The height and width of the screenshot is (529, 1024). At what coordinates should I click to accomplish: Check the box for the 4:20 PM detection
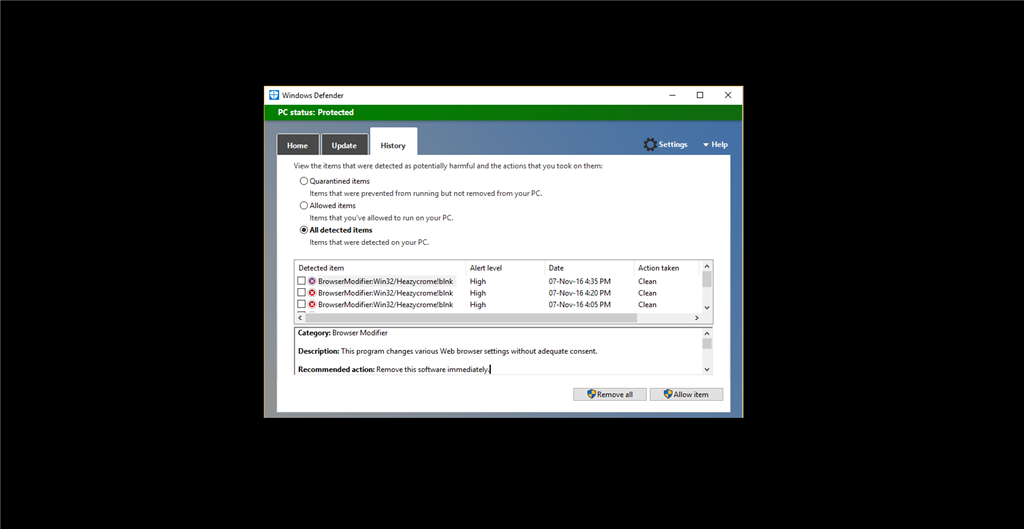(301, 293)
